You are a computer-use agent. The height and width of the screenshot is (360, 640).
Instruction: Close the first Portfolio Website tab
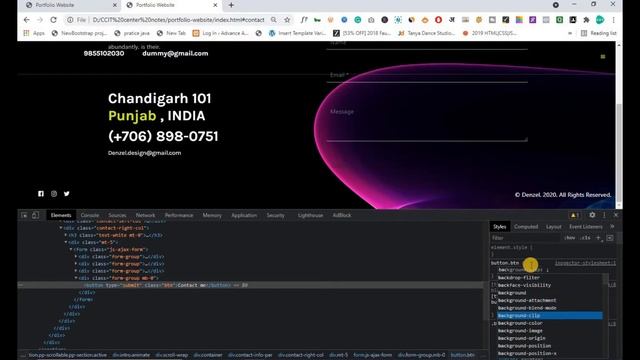click(x=115, y=5)
